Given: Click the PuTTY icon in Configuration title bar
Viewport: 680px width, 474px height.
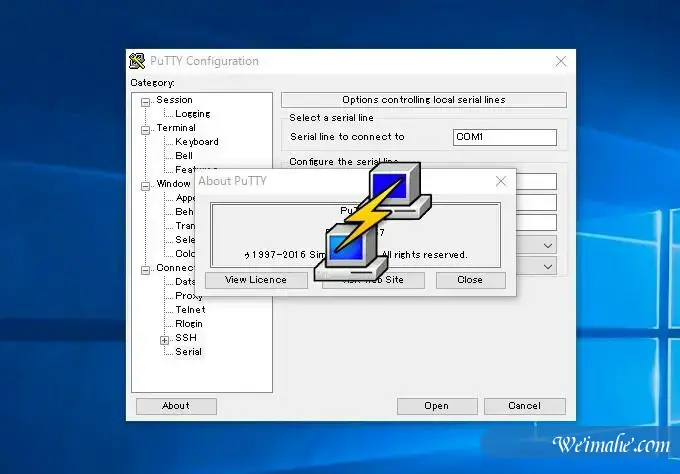Looking at the screenshot, I should pos(137,61).
